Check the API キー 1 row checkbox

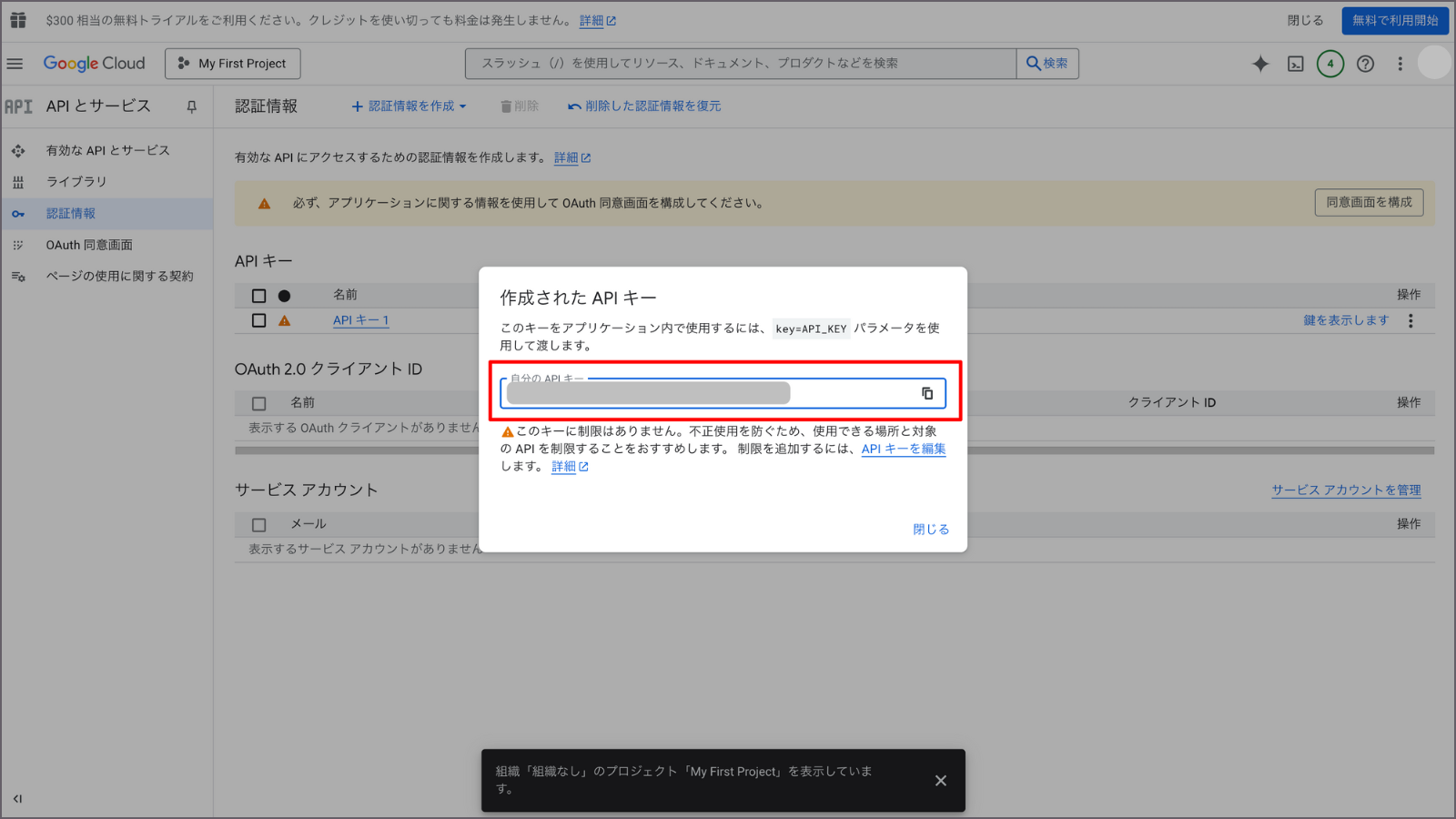tap(259, 320)
